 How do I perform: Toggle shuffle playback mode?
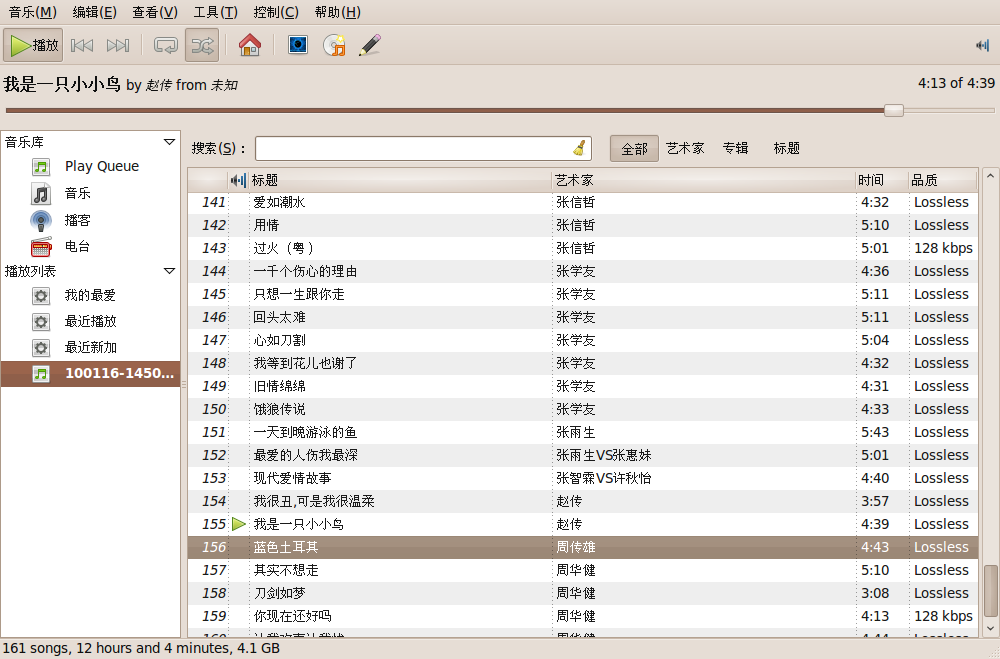click(x=202, y=45)
